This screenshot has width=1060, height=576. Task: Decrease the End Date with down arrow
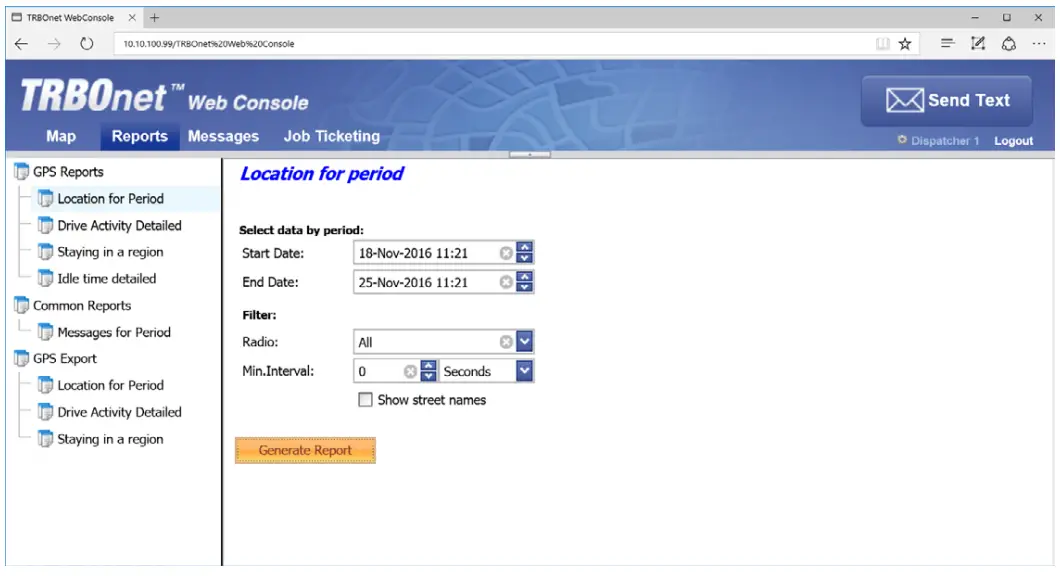point(525,287)
